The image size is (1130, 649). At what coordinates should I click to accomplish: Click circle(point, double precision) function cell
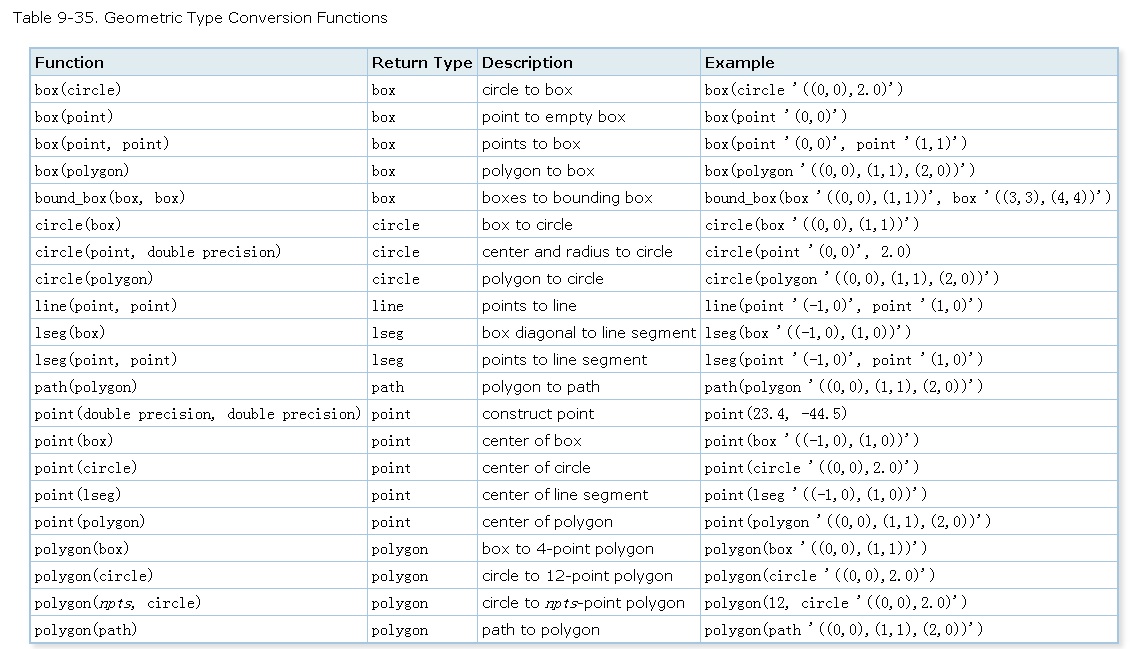[157, 252]
